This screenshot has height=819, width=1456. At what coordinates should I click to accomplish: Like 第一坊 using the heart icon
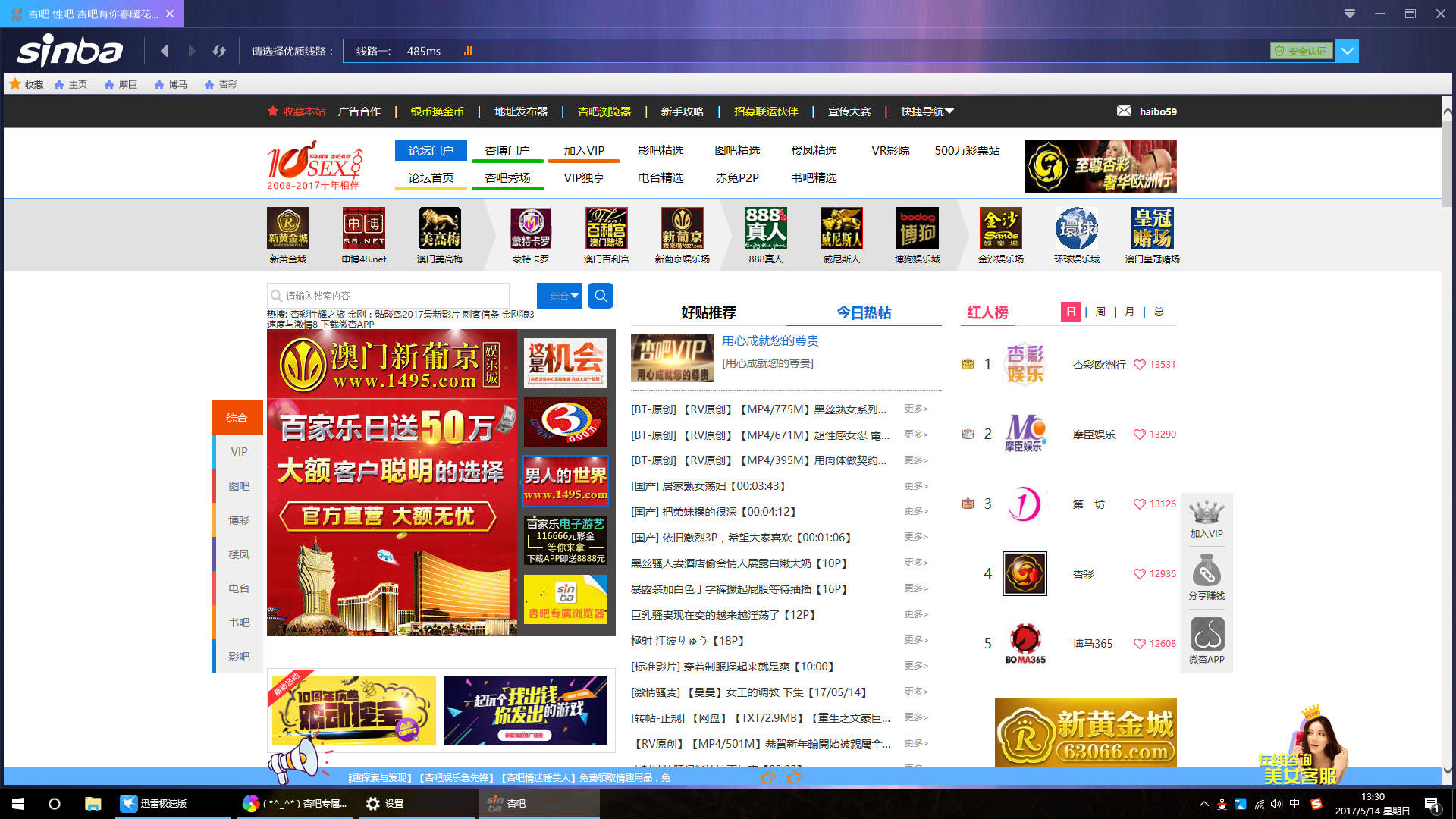click(1139, 504)
